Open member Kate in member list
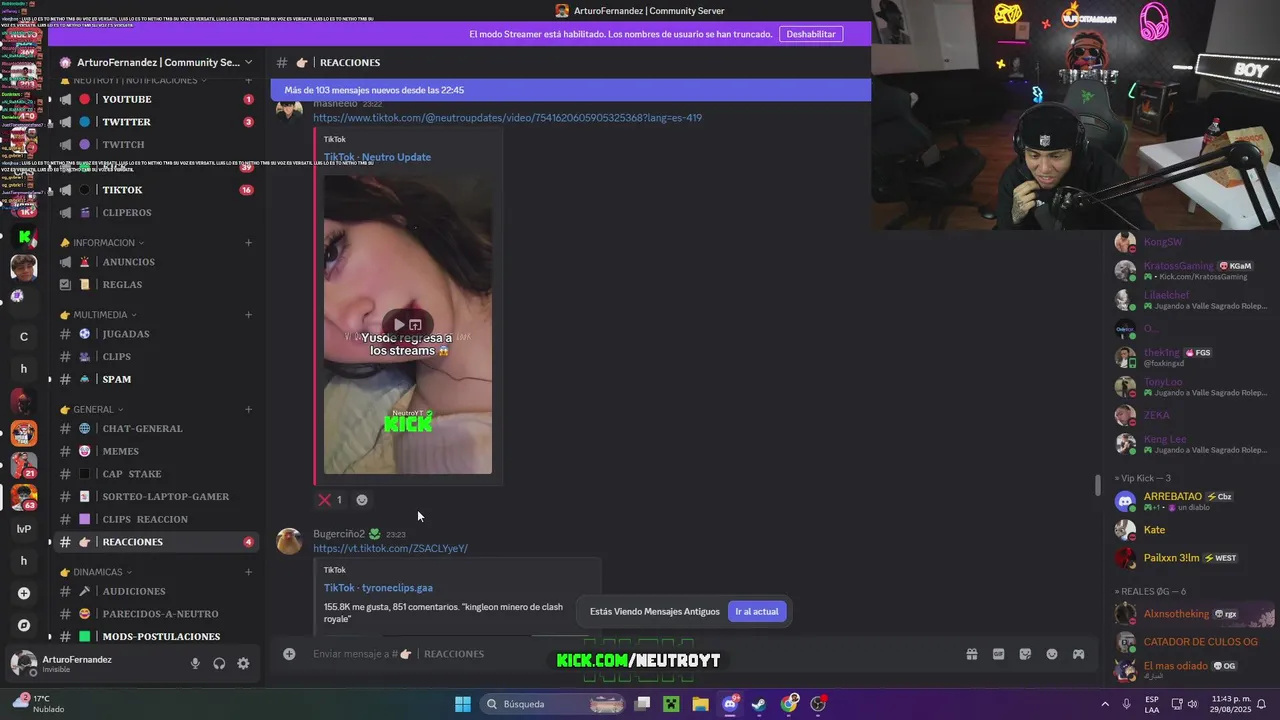 click(x=1190, y=530)
